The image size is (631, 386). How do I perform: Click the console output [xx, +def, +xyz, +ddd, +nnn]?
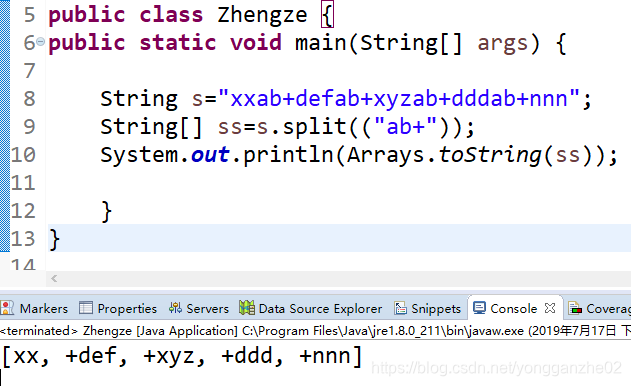pyautogui.click(x=182, y=357)
